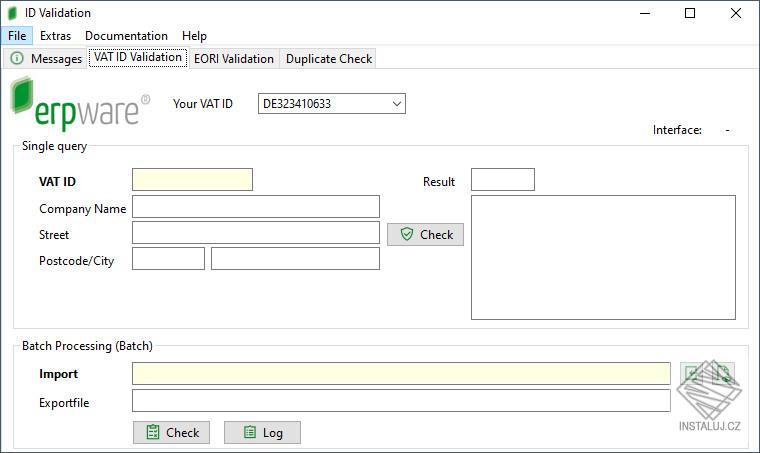Click the 'Single query' group label

pyautogui.click(x=54, y=146)
